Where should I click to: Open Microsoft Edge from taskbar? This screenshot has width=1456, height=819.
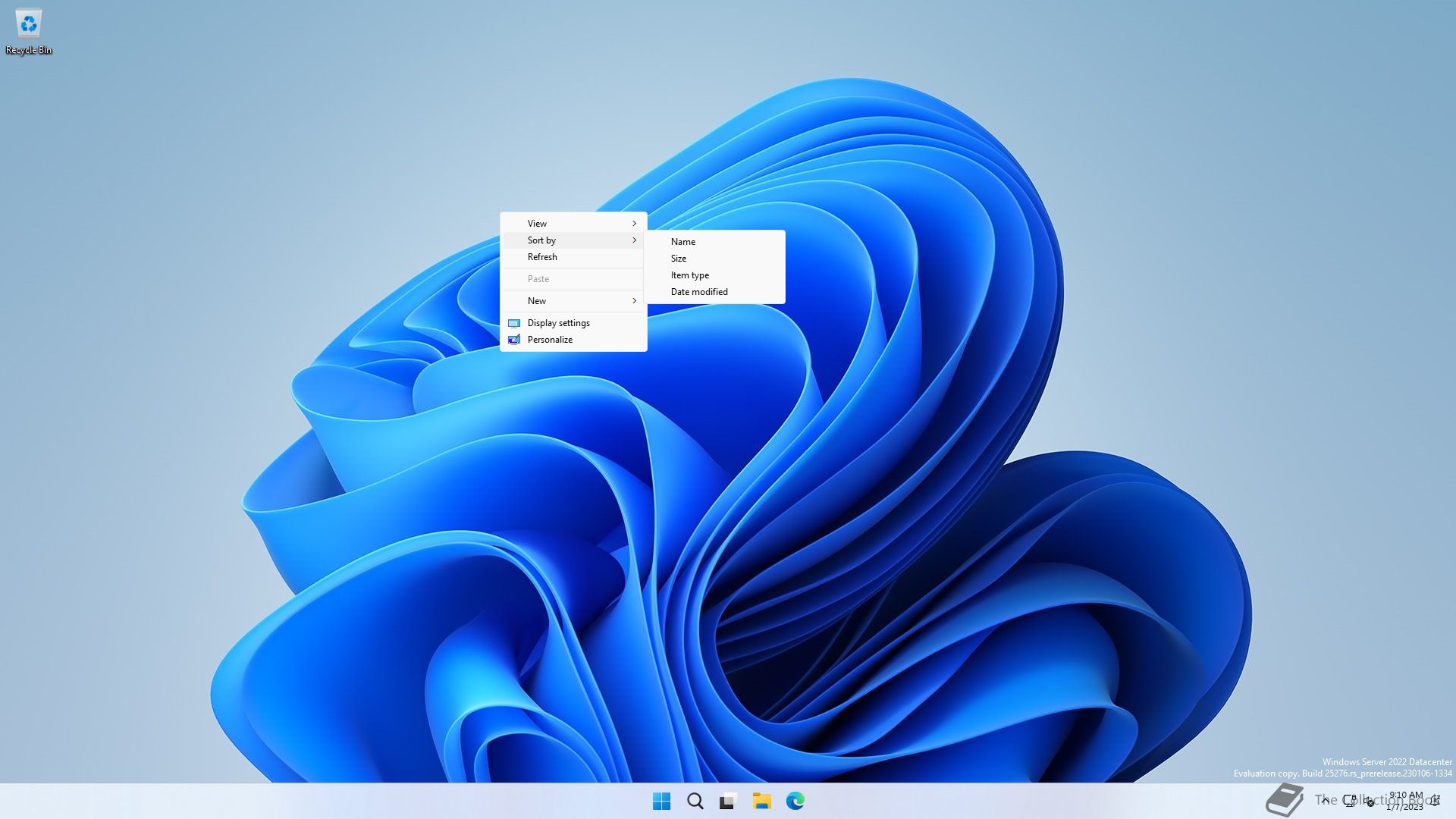(795, 801)
